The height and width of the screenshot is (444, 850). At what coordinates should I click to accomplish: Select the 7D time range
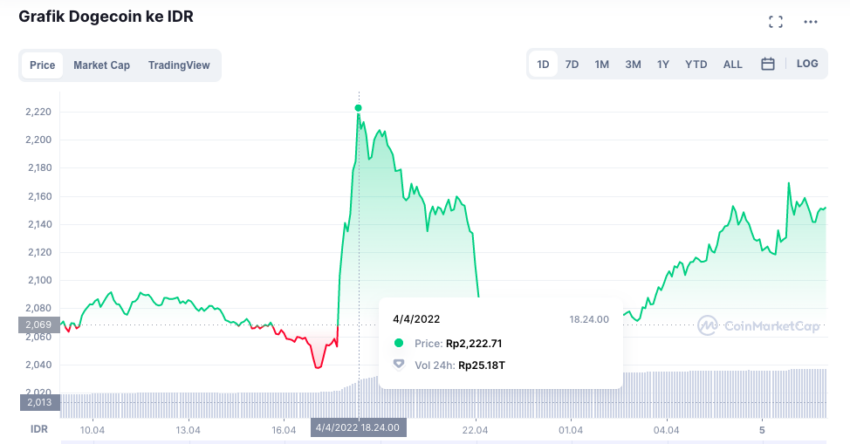click(572, 65)
